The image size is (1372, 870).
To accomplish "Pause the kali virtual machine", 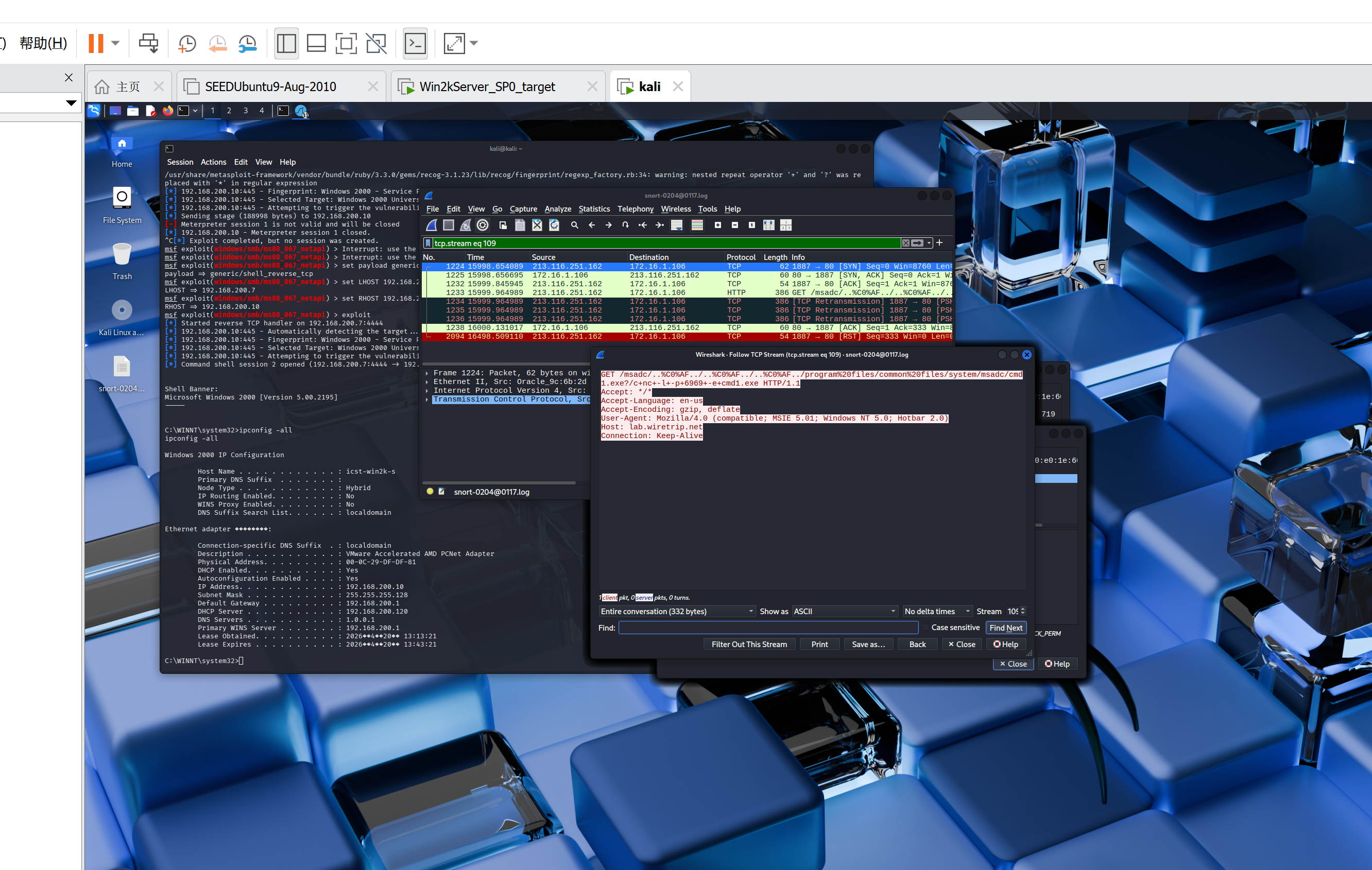I will pyautogui.click(x=96, y=43).
